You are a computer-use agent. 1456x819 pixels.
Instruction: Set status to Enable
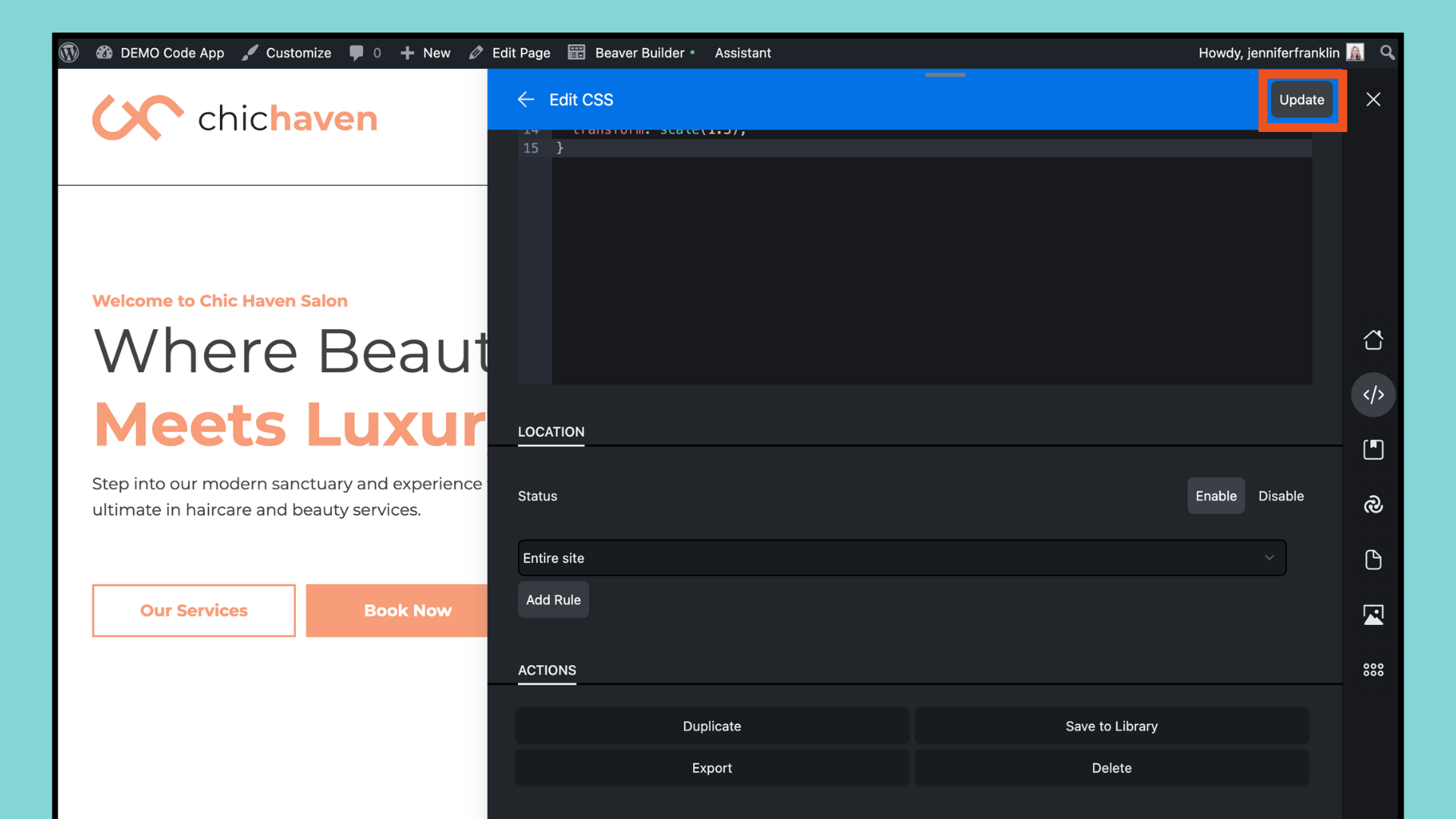click(1216, 496)
